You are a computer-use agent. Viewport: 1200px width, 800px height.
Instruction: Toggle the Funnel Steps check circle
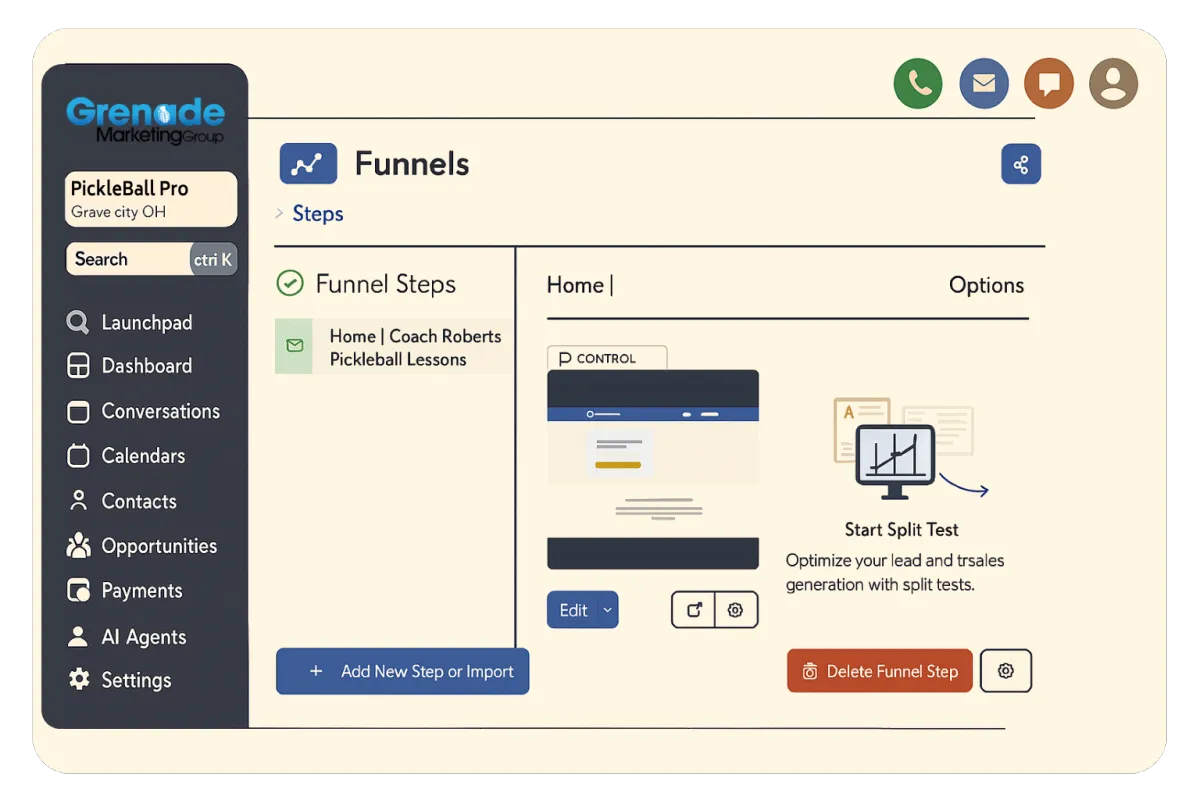tap(290, 284)
